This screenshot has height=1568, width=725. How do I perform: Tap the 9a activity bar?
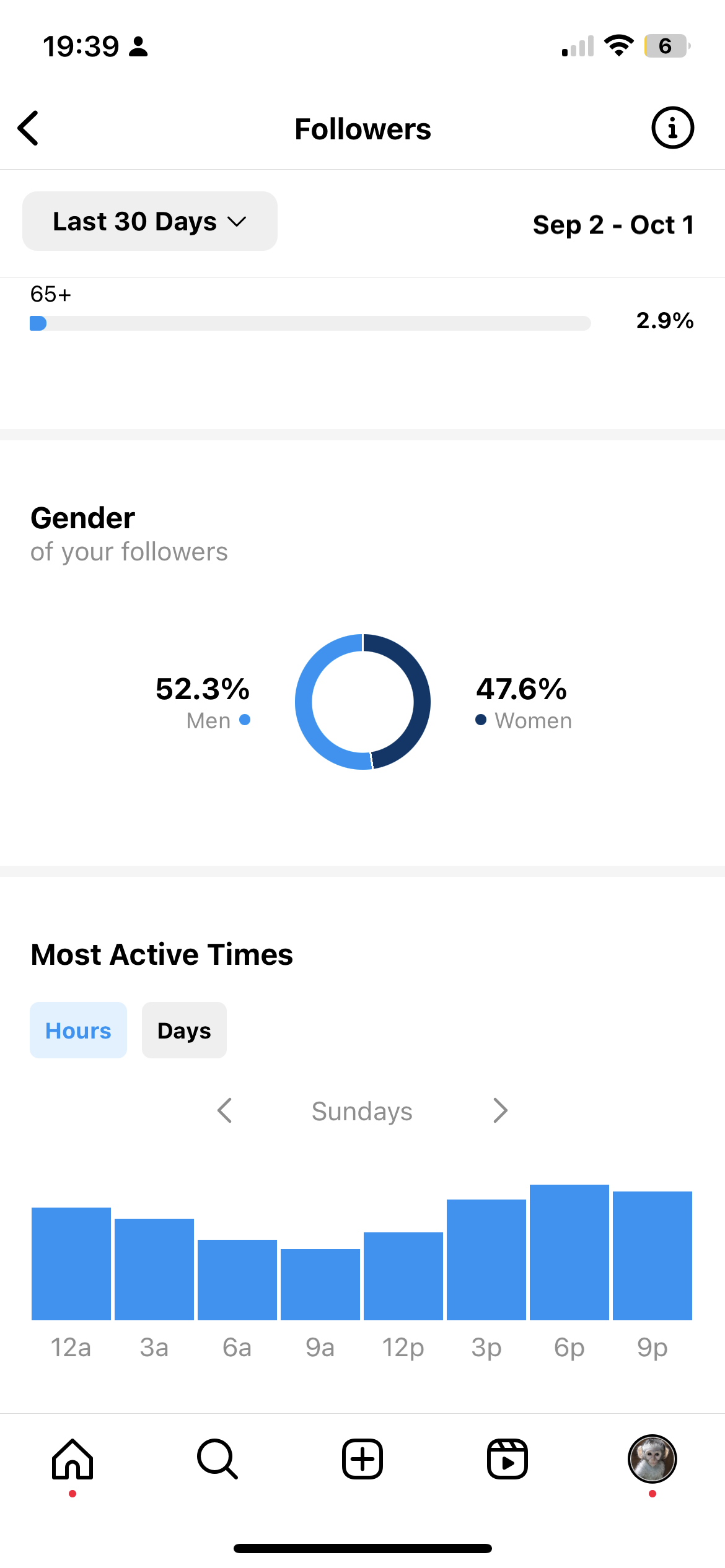pos(320,1284)
